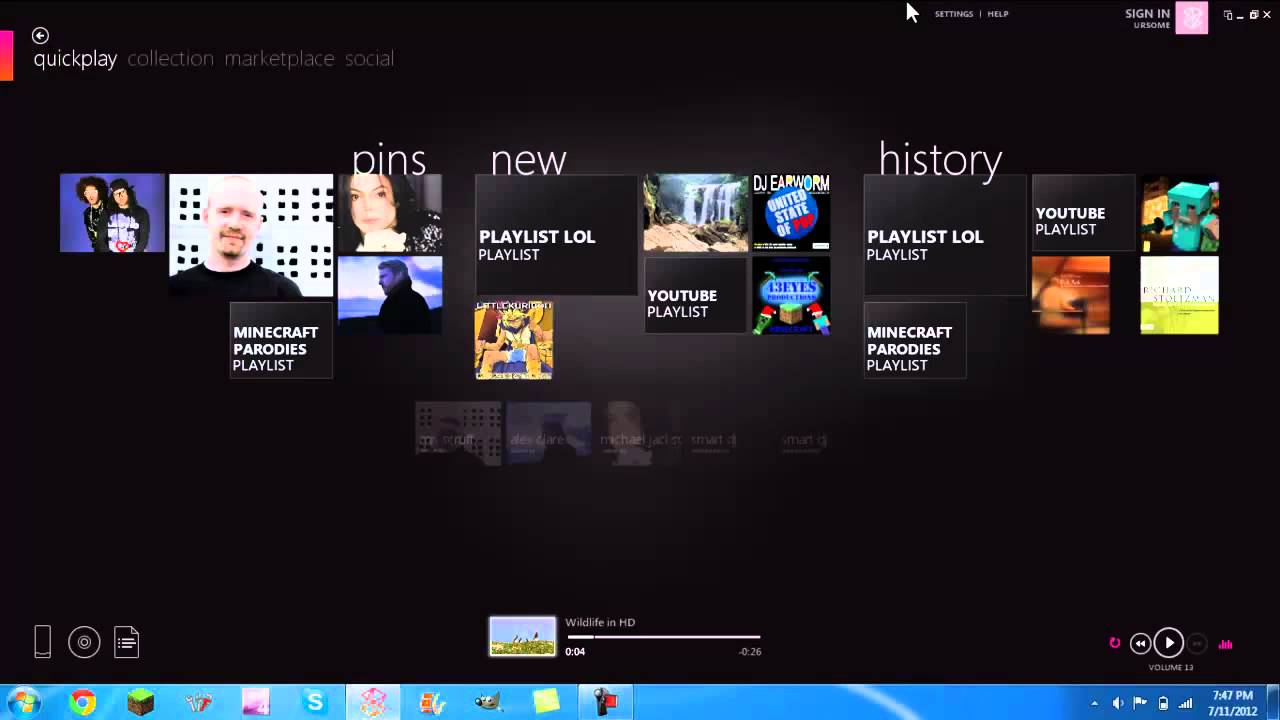Open Minecraft from the taskbar
Image resolution: width=1280 pixels, height=720 pixels.
141,703
